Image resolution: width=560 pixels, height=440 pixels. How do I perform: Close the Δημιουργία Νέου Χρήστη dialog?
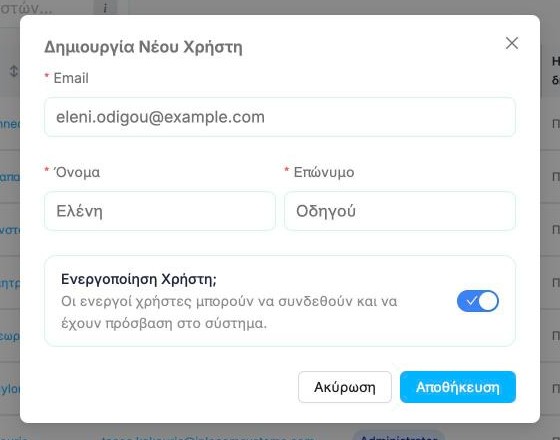[512, 43]
